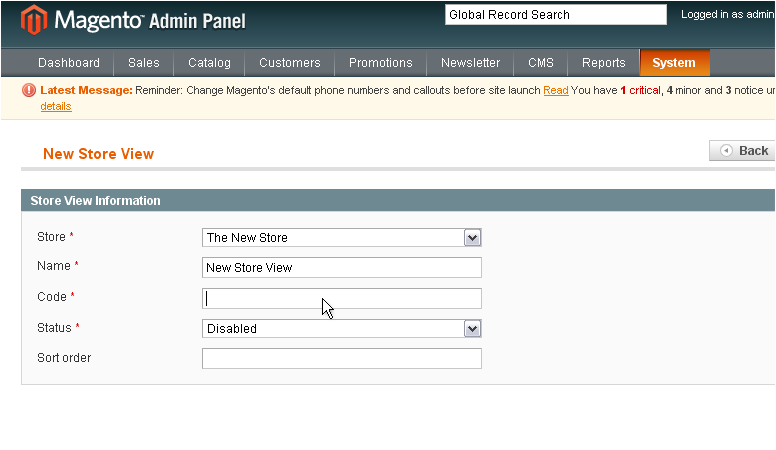Select The New Store combo box
This screenshot has width=776, height=450.
click(341, 238)
